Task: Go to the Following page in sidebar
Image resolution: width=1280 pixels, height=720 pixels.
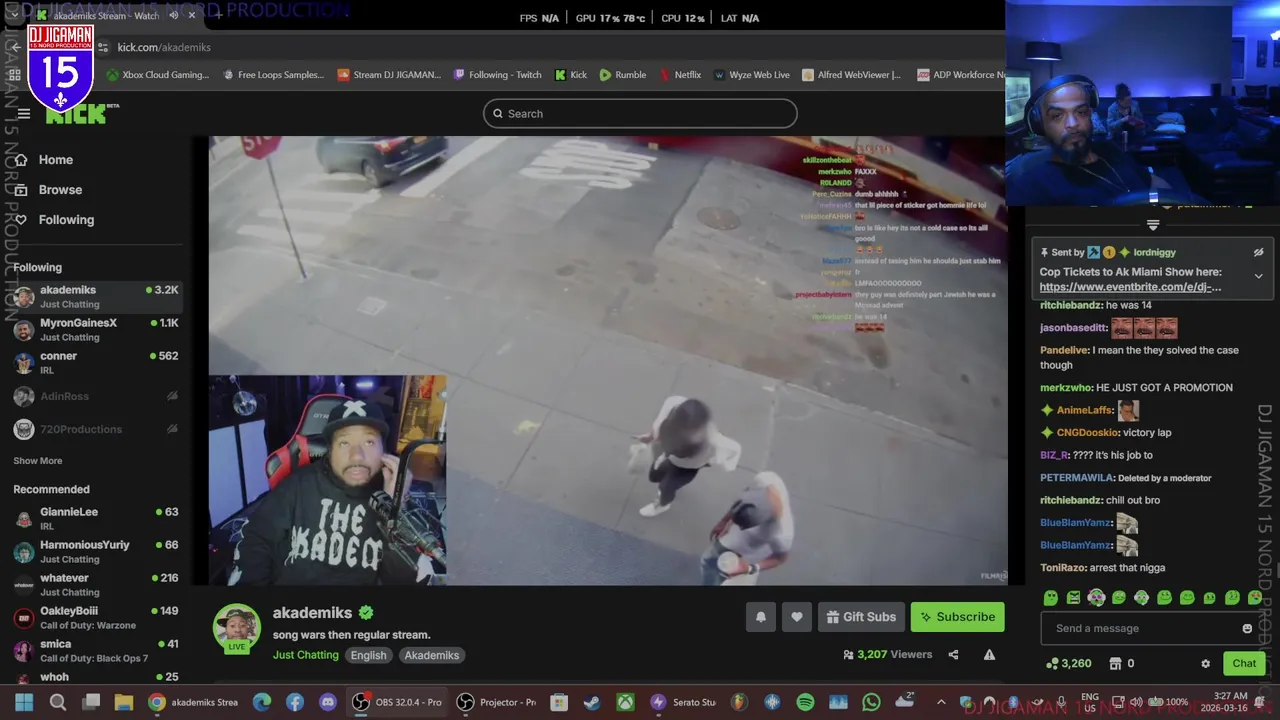Action: (x=65, y=220)
